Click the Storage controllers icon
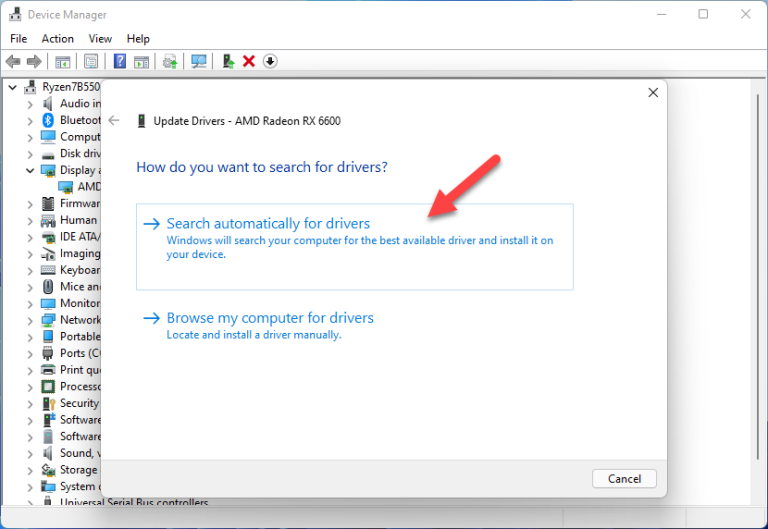 [x=48, y=470]
